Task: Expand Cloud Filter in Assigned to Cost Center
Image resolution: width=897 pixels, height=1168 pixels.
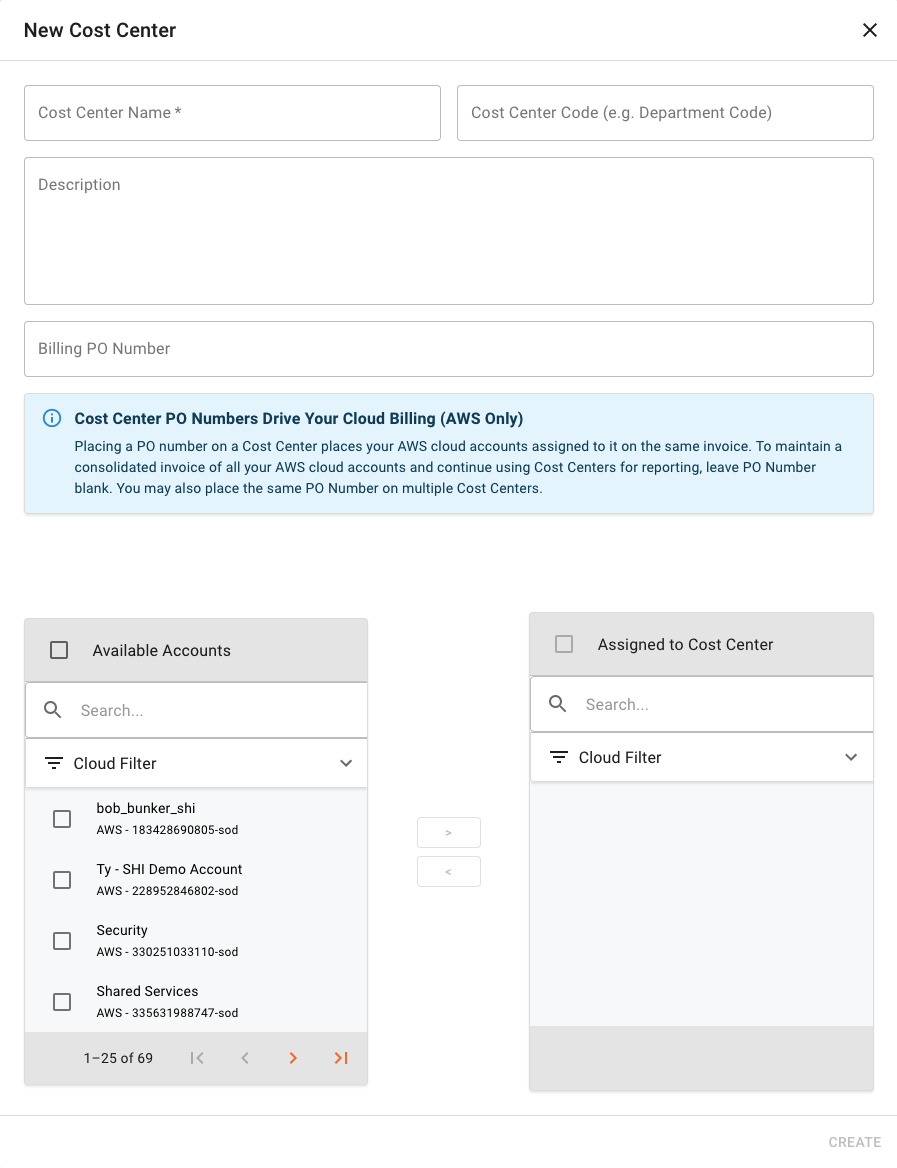Action: point(851,757)
